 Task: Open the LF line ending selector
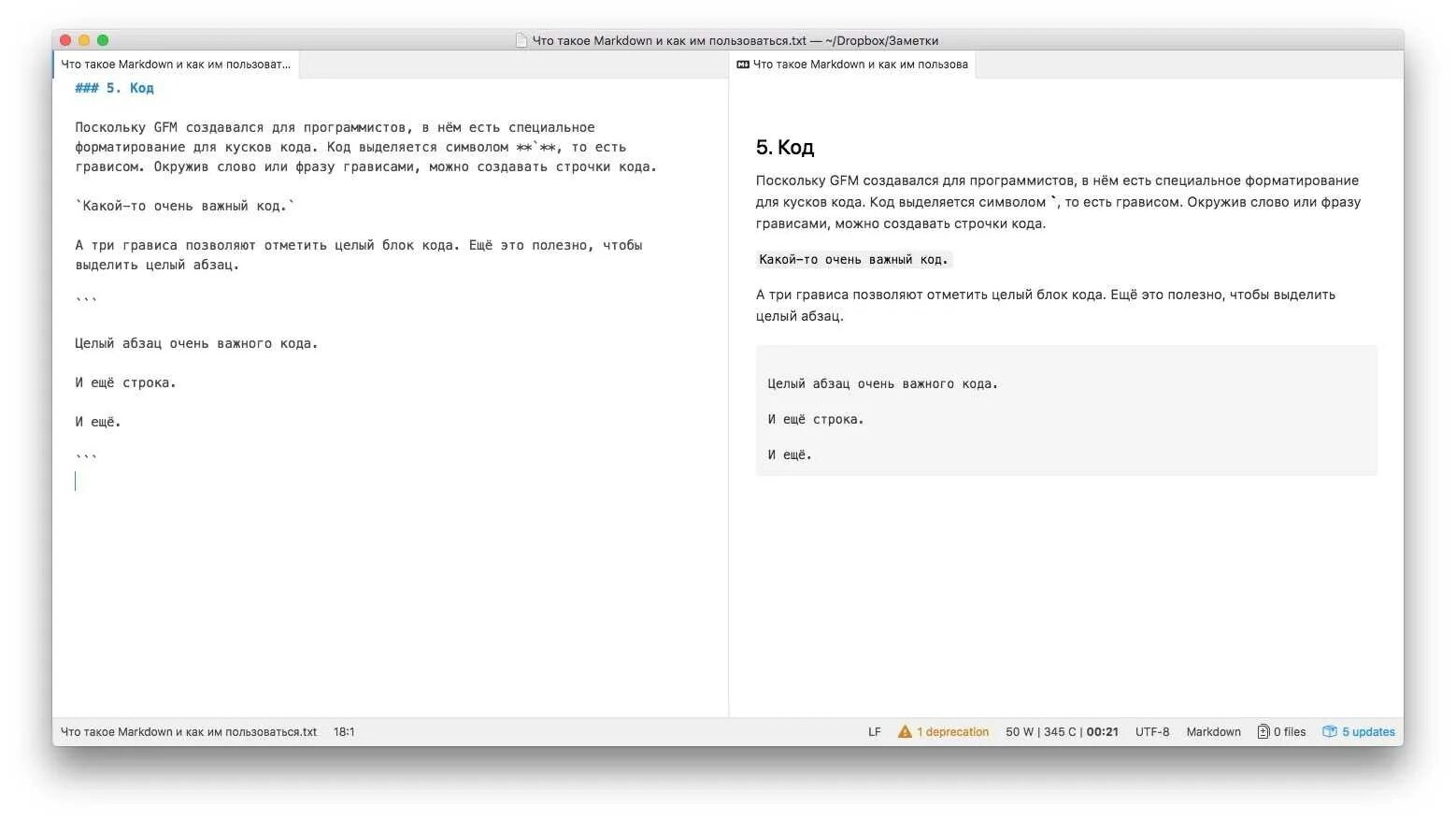tap(875, 732)
